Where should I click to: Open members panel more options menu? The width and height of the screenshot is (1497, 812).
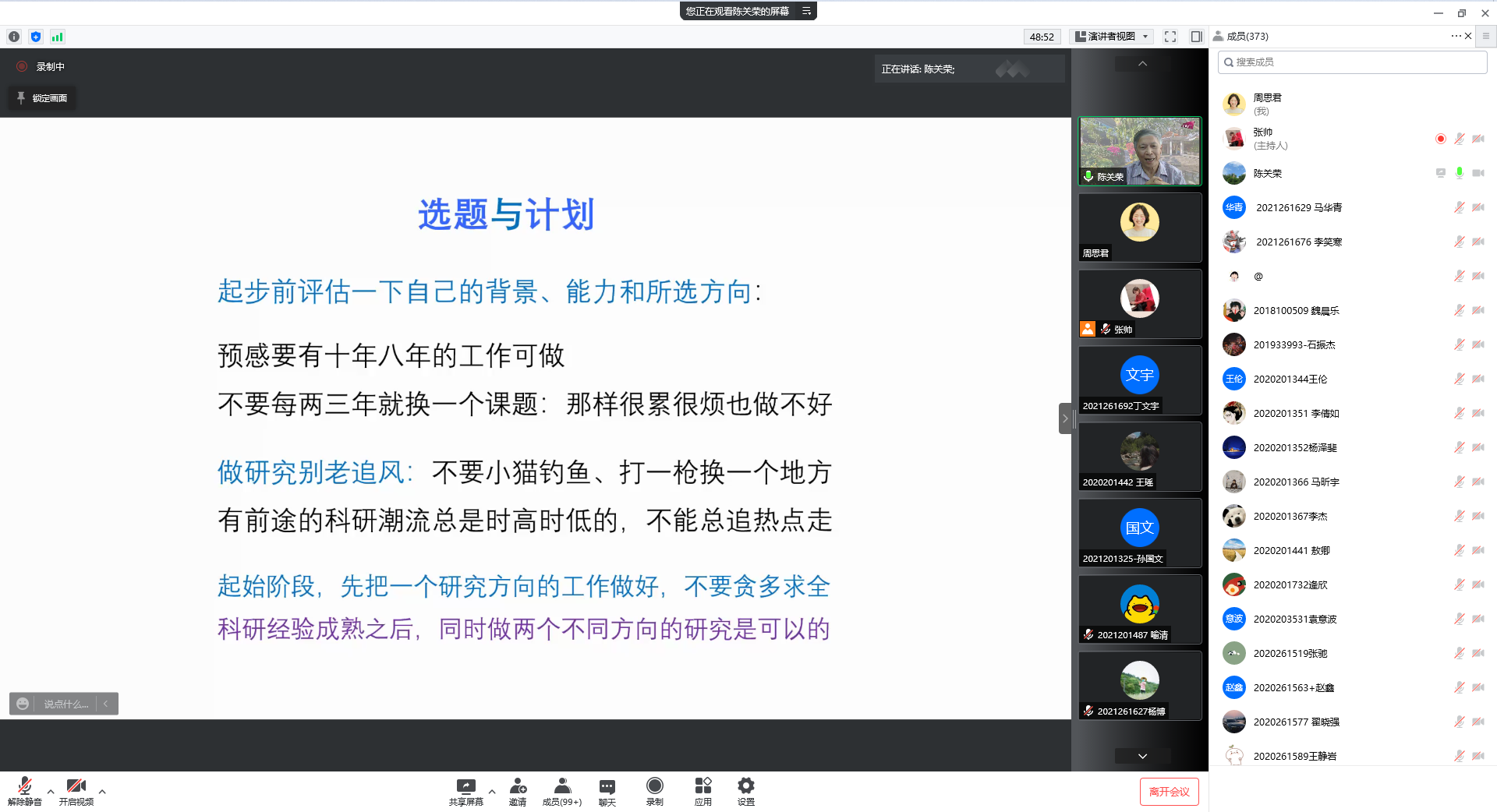[1455, 36]
